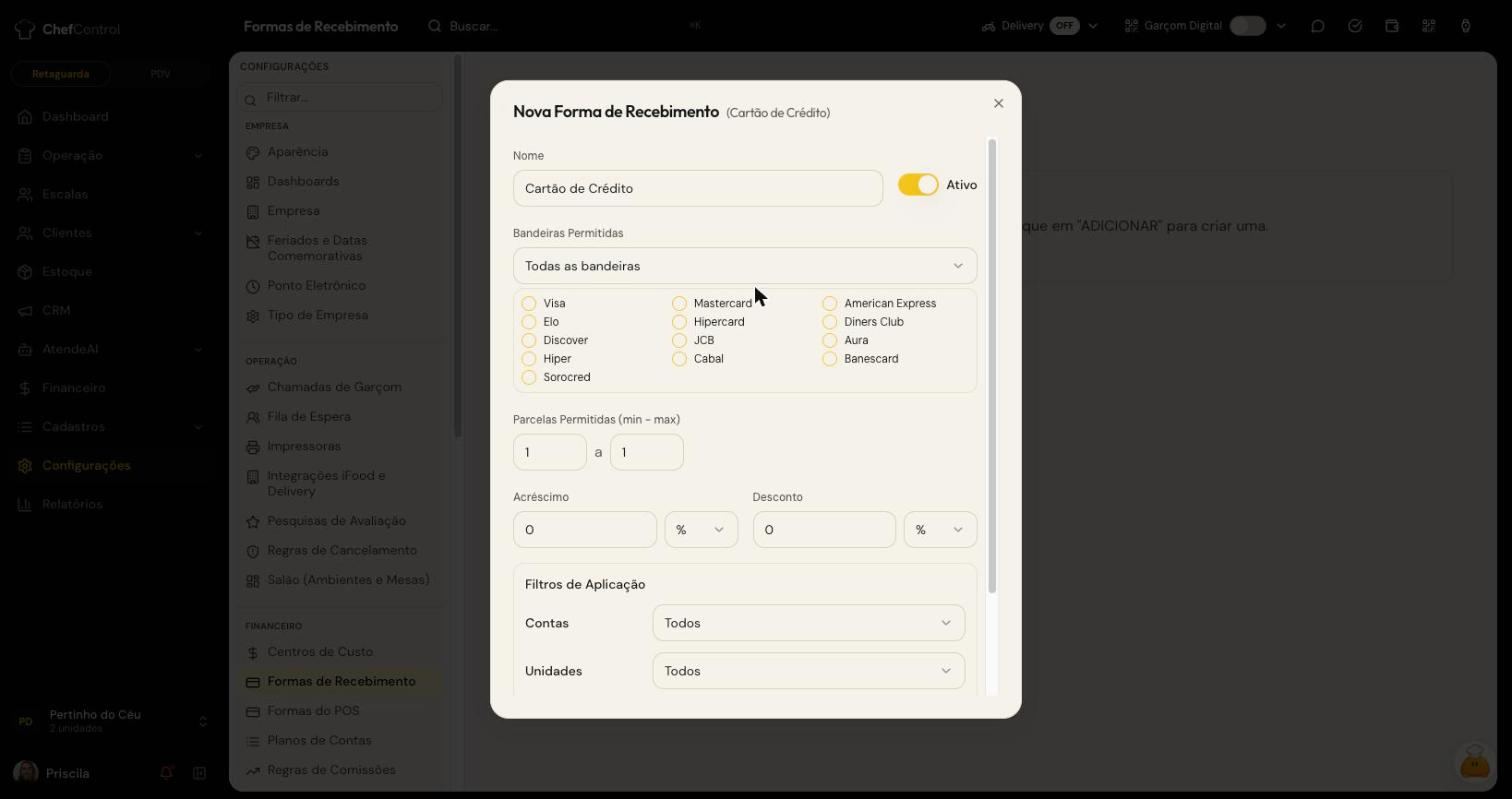The width and height of the screenshot is (1512, 799).
Task: Open the QR code icon in header
Action: (x=1429, y=26)
